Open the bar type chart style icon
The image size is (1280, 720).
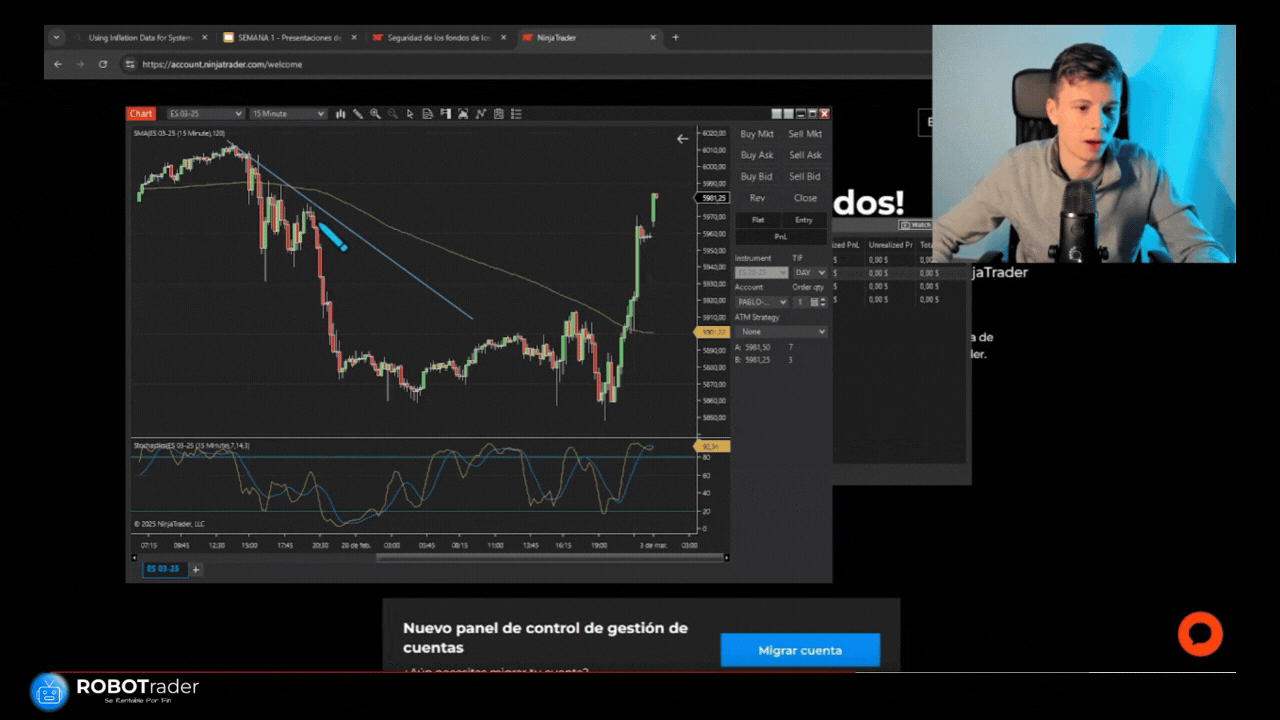[x=341, y=114]
